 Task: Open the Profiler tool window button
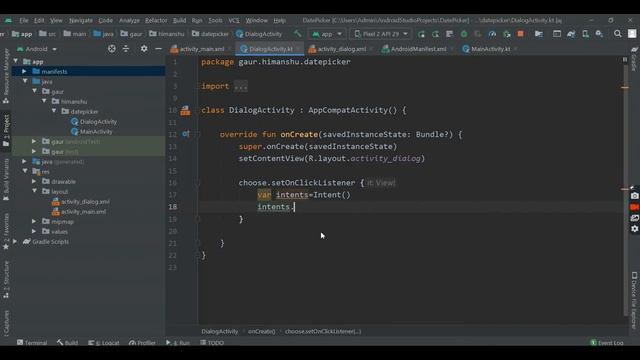tap(142, 342)
